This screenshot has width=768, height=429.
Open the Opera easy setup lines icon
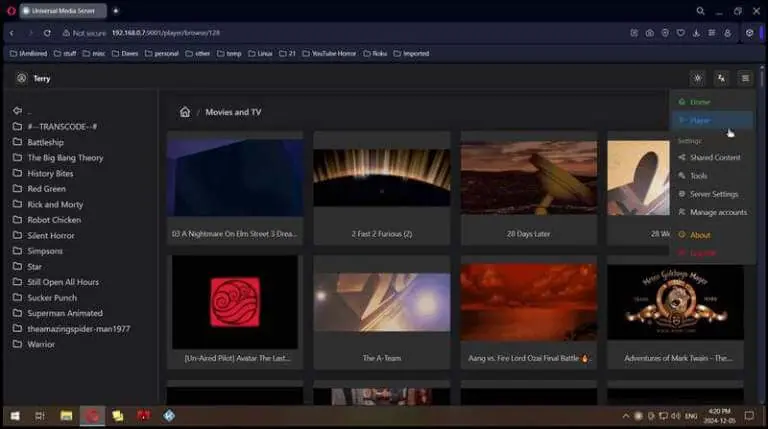712,33
